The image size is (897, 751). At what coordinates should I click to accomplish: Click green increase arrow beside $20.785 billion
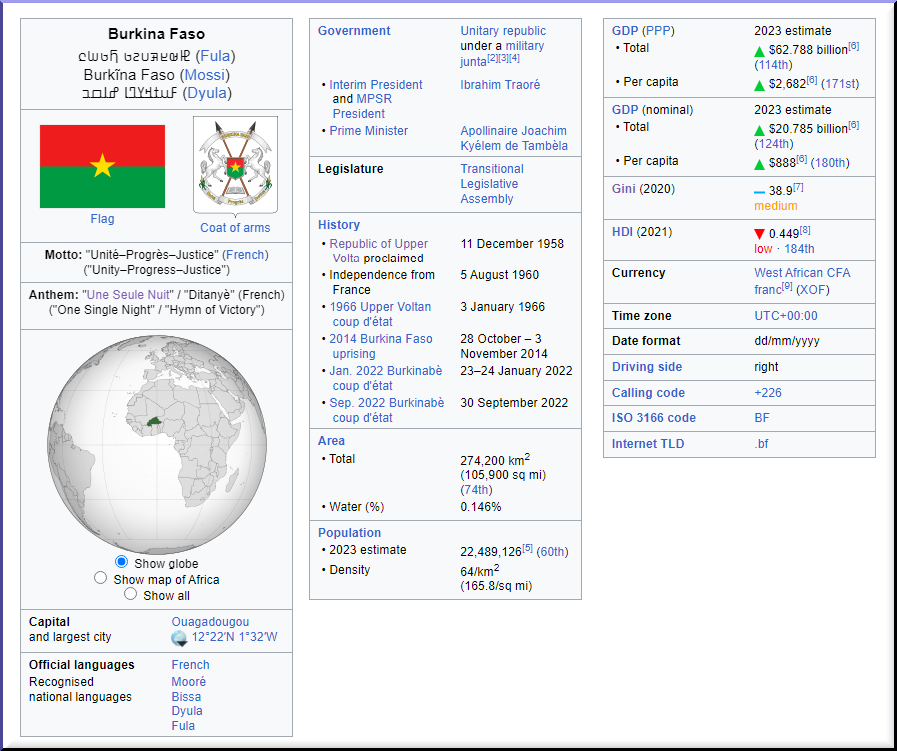click(760, 130)
